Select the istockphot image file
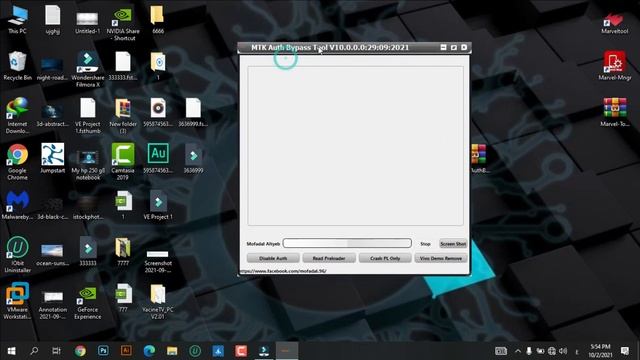Screen dimensions: 640x360 click(x=88, y=208)
